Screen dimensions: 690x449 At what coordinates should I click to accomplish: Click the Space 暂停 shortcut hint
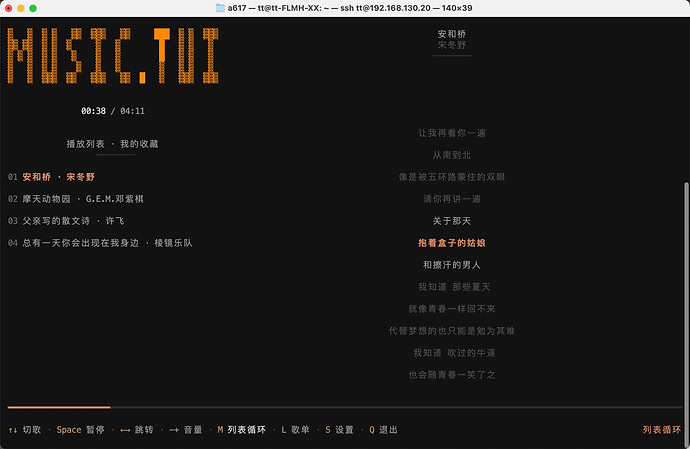(81, 430)
